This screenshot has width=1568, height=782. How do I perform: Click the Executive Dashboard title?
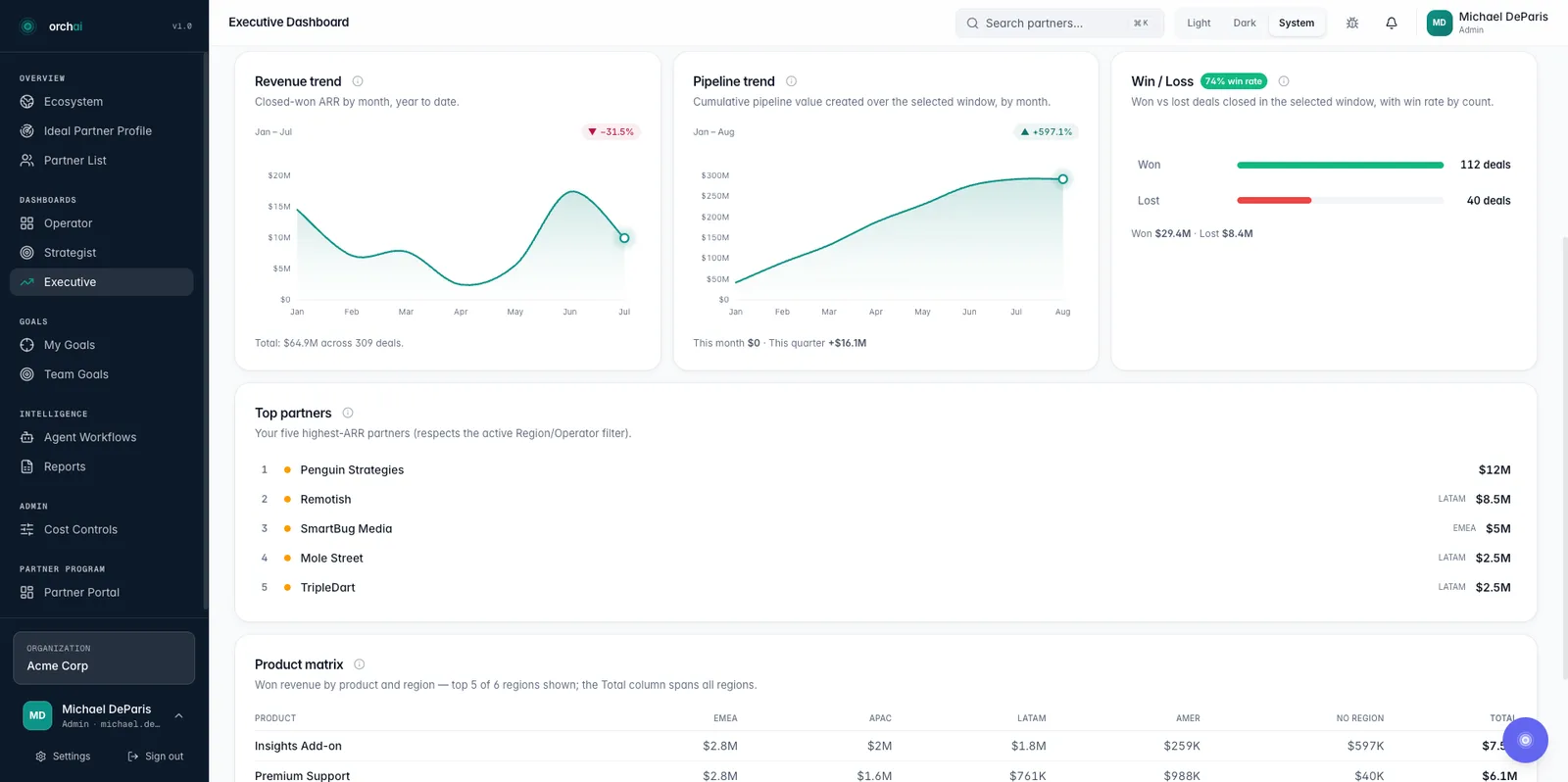point(289,23)
